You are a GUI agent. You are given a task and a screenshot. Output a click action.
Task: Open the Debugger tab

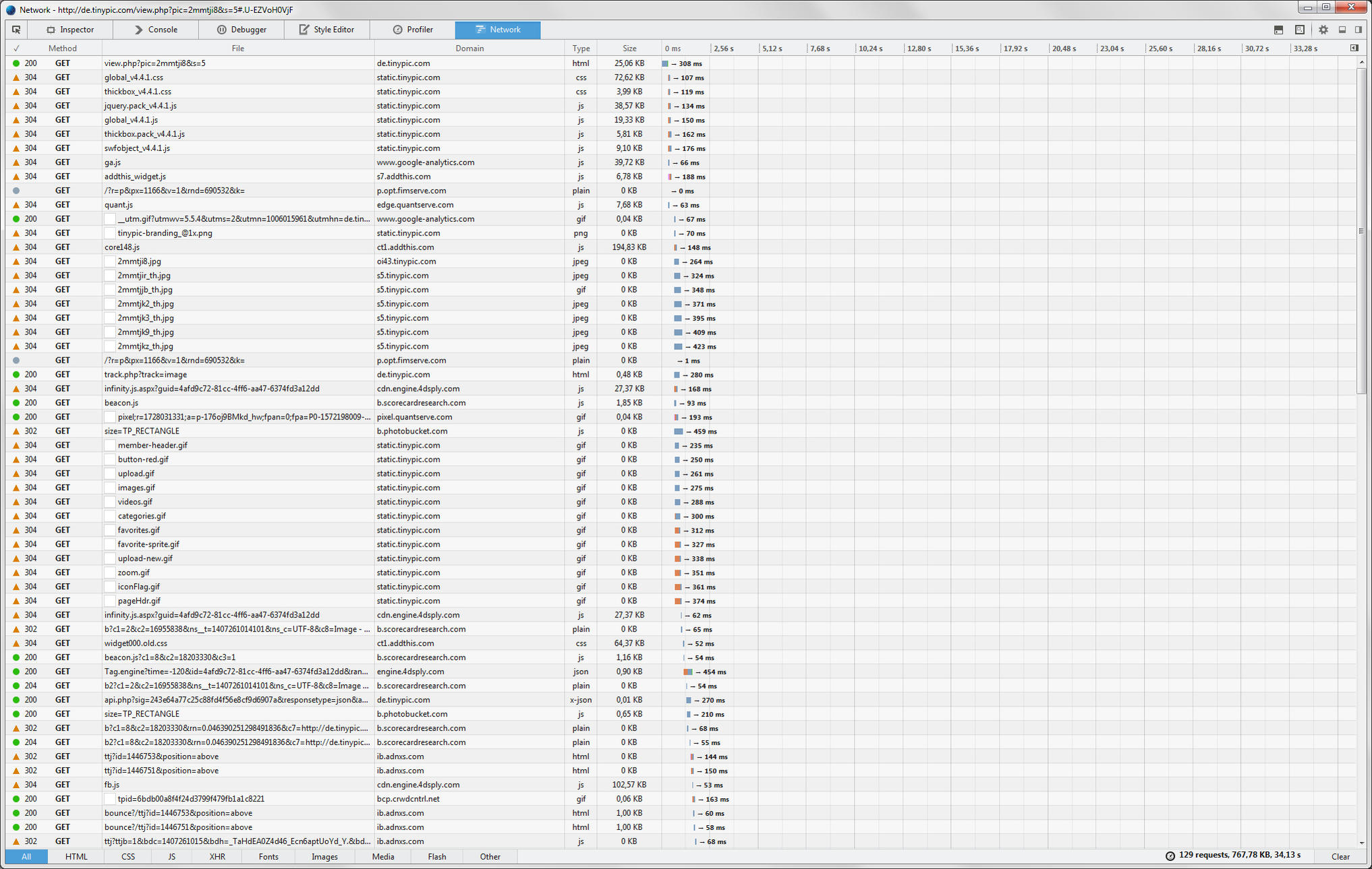(241, 30)
